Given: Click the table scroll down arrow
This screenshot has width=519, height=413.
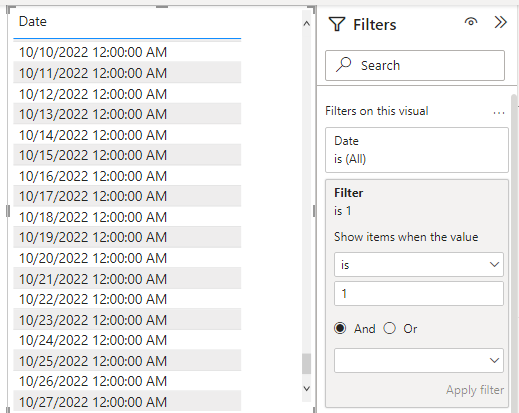Looking at the screenshot, I should coord(307,388).
